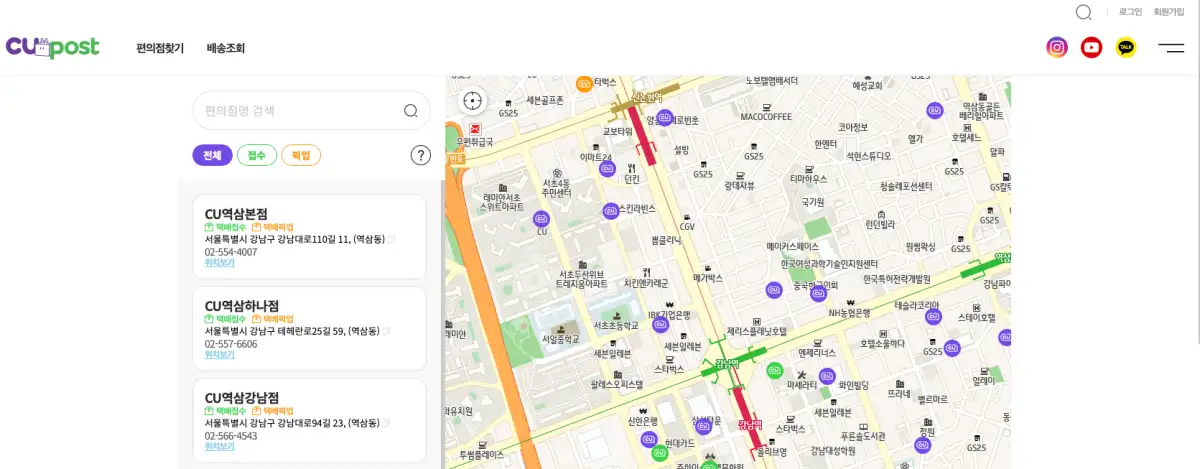This screenshot has width=1200, height=469.
Task: Open the Instagram icon link
Action: [x=1057, y=47]
